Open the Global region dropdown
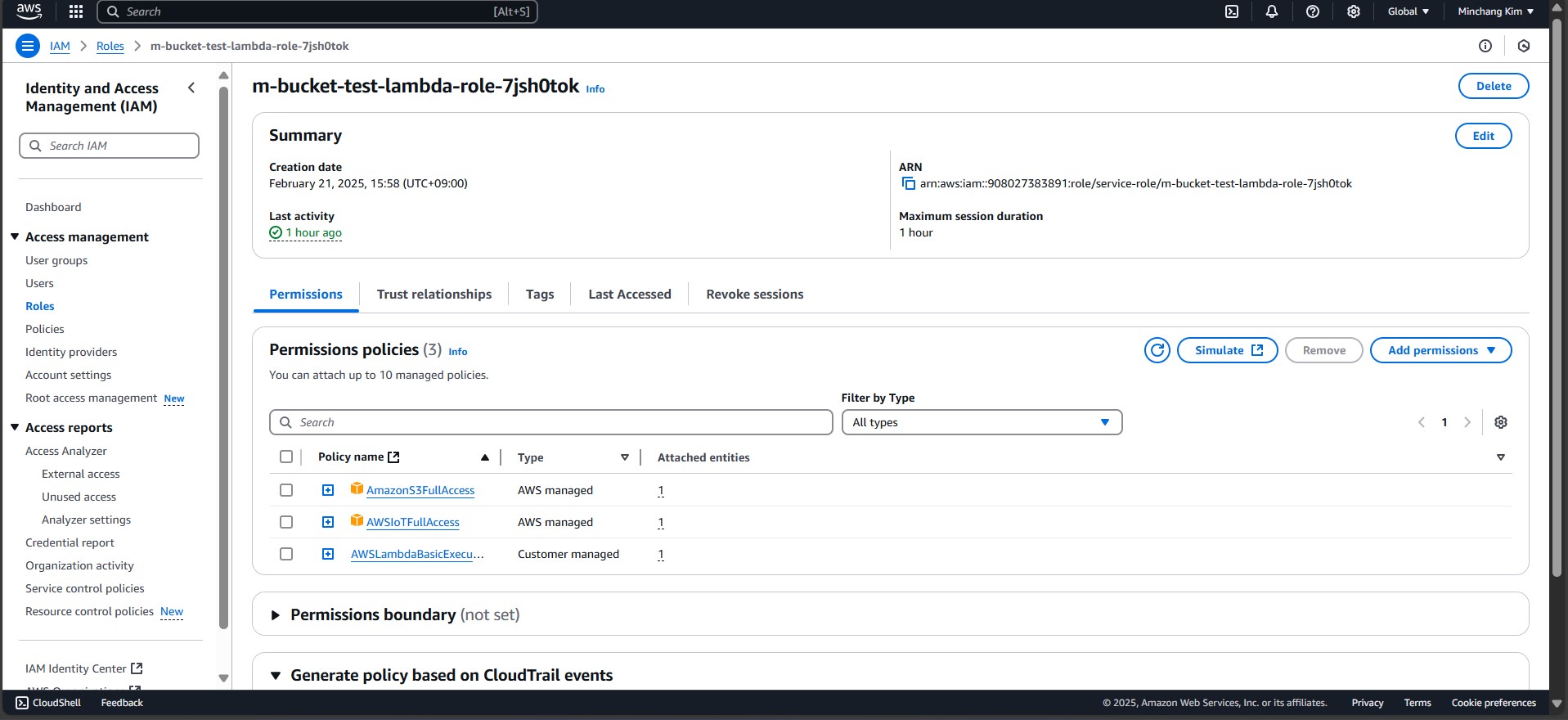This screenshot has height=720, width=1568. pyautogui.click(x=1409, y=11)
